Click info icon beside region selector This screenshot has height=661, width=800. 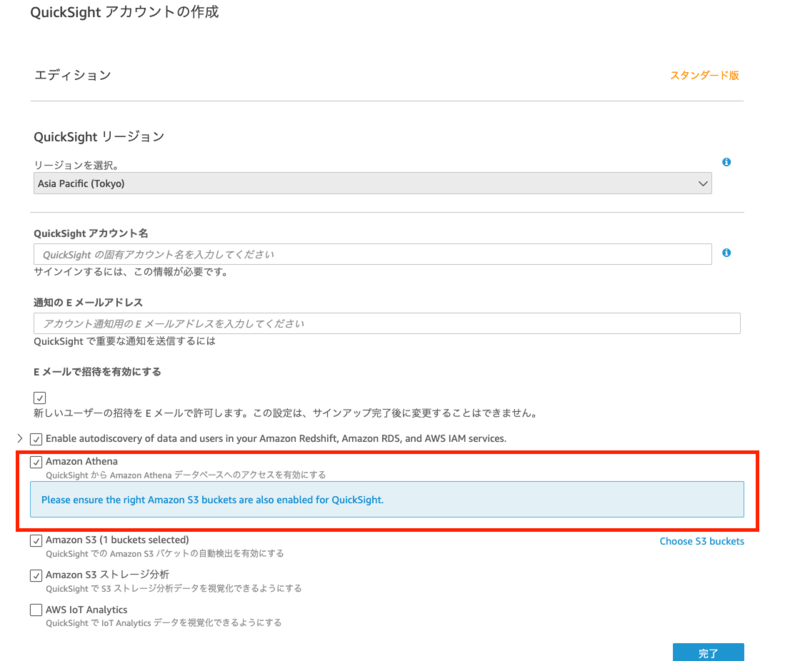pos(727,162)
